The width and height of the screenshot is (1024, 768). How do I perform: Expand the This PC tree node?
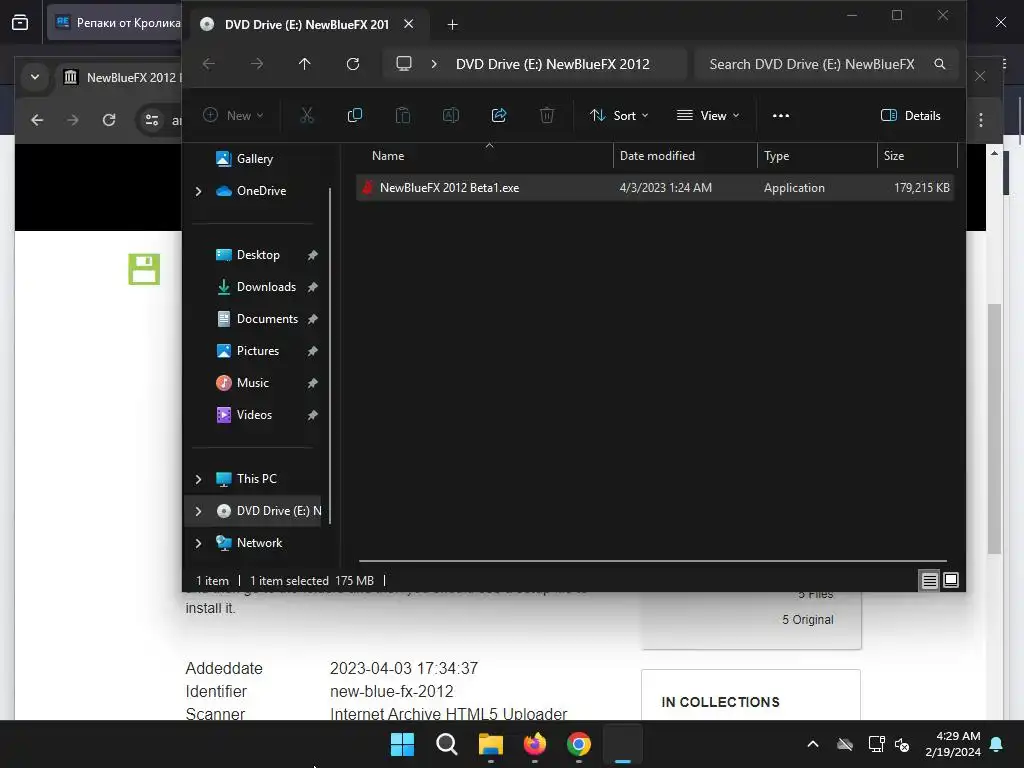[199, 479]
